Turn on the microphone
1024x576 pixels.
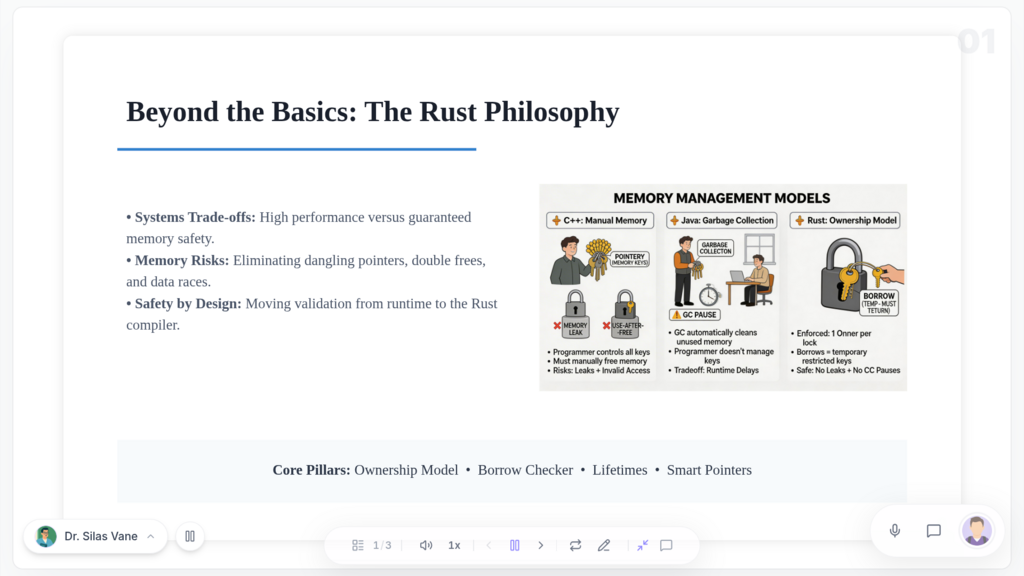[895, 531]
